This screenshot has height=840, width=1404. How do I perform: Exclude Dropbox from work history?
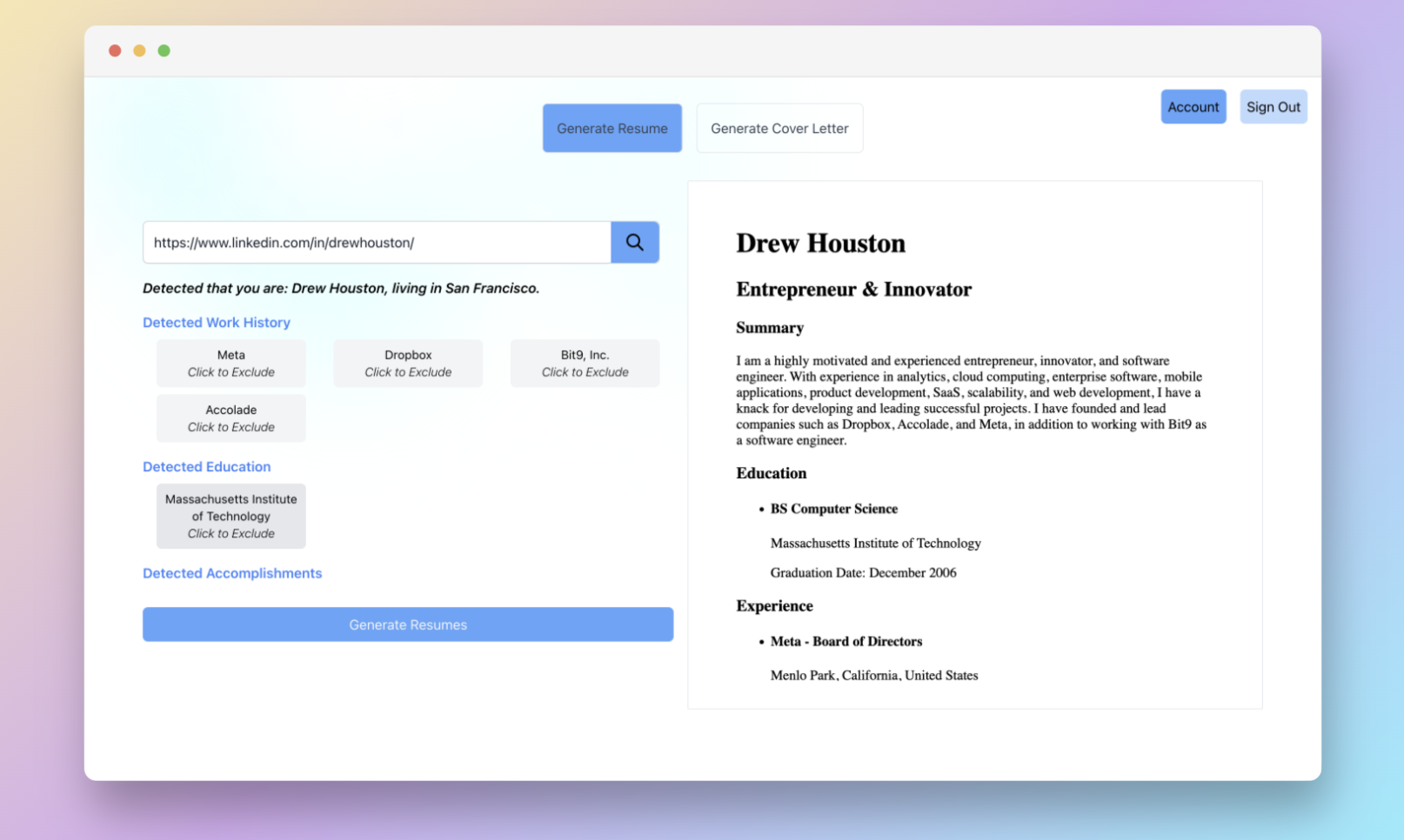point(408,363)
